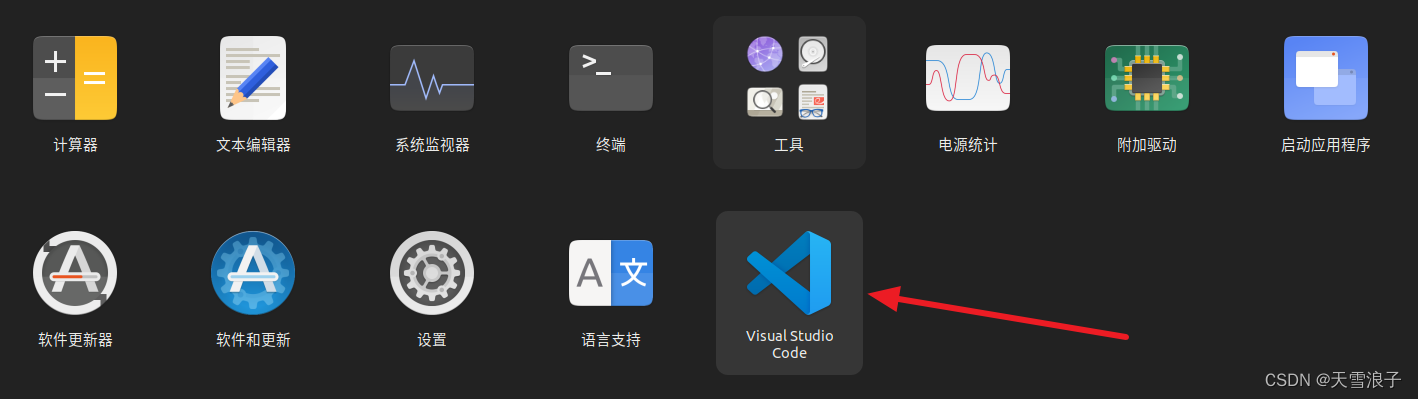Open Startup Applications (启动应用程序) icon
This screenshot has width=1418, height=399.
[x=1325, y=78]
